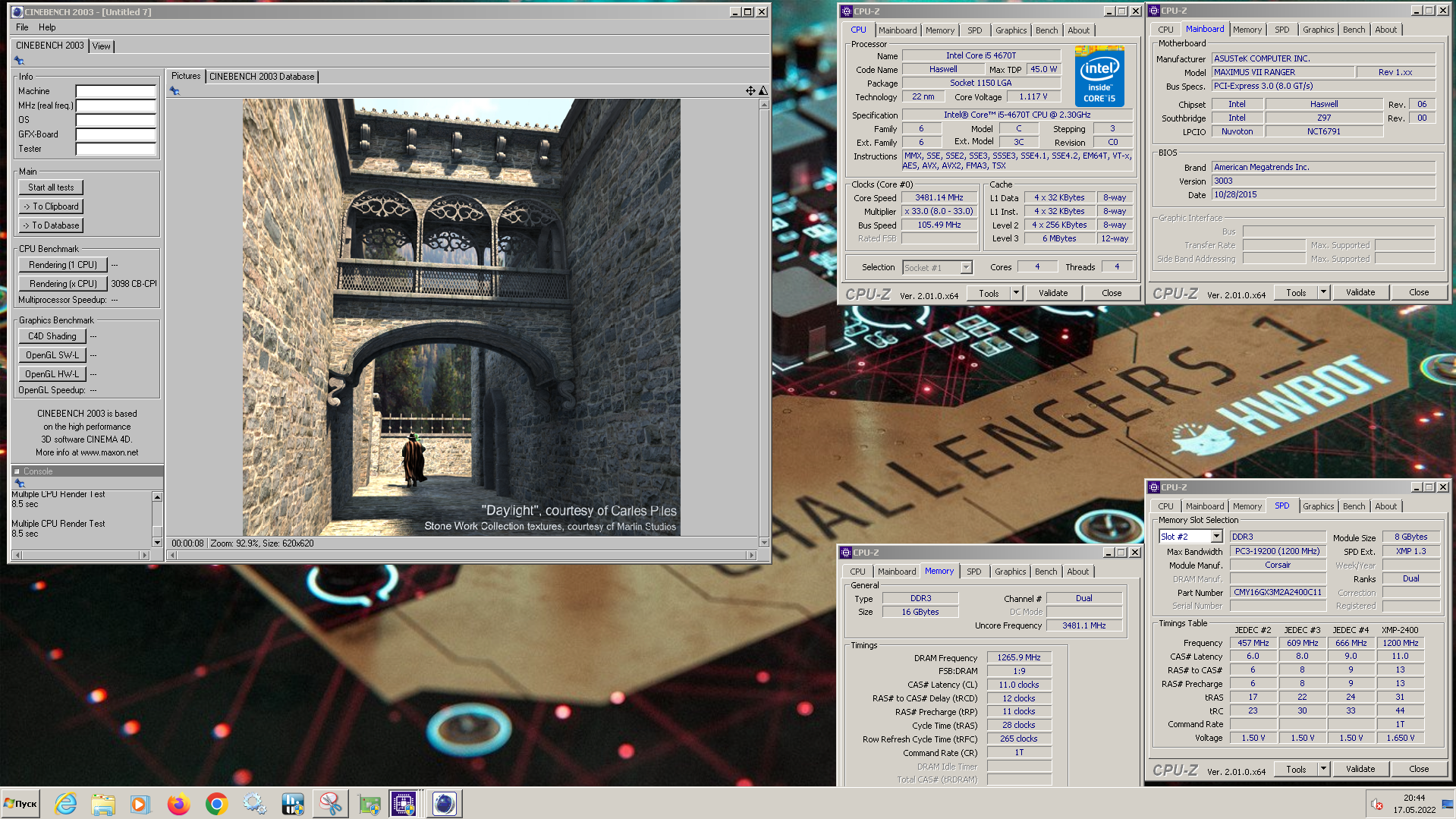The image size is (1456, 819).
Task: Open Firefox from the taskbar
Action: 178,804
